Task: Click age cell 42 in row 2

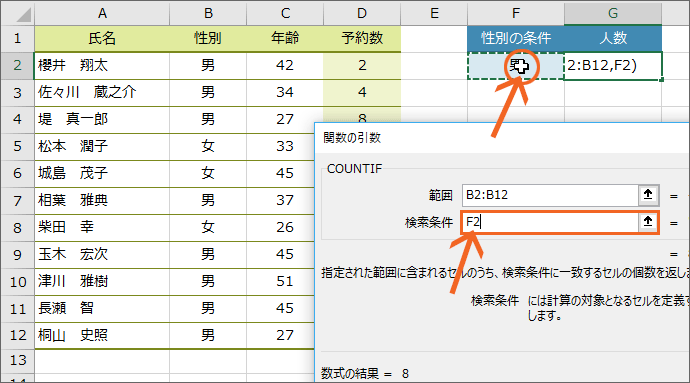Action: [x=285, y=66]
